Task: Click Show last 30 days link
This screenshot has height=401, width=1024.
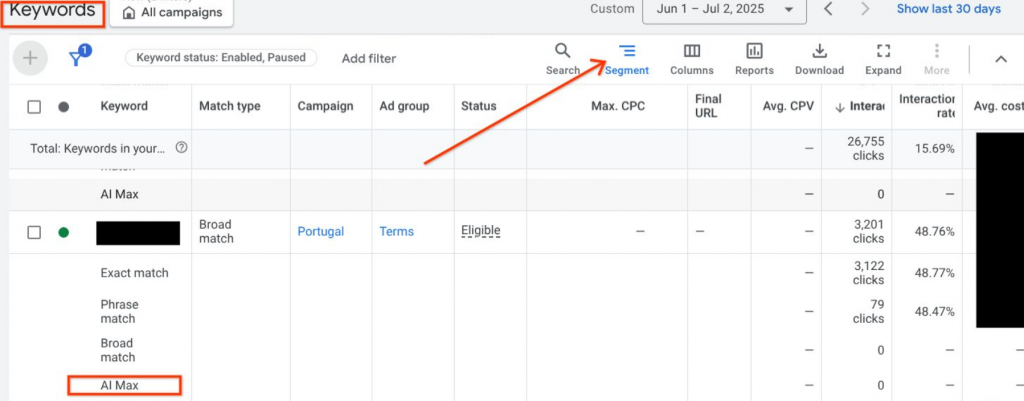Action: pos(948,9)
